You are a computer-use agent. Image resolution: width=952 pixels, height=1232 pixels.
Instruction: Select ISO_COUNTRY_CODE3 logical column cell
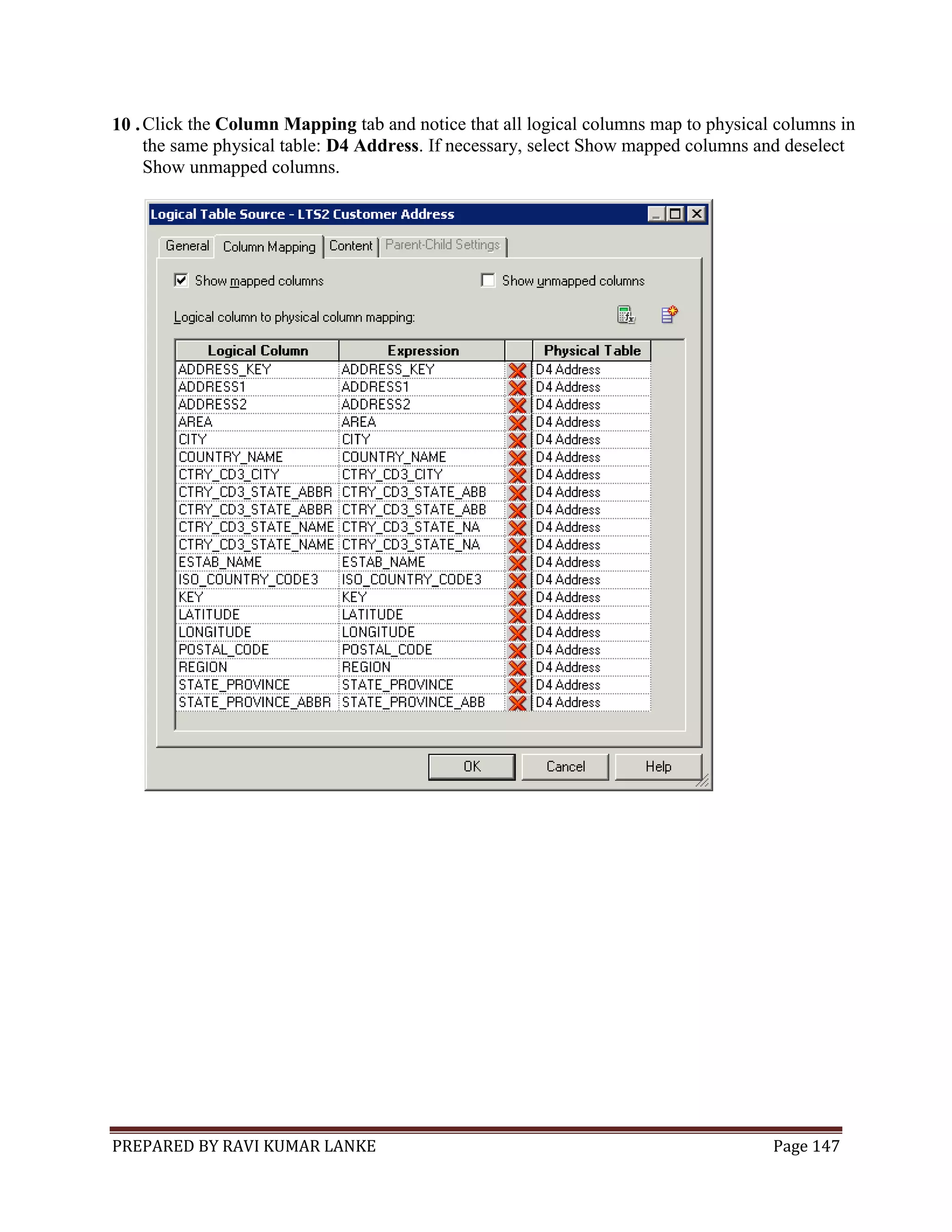pos(257,579)
